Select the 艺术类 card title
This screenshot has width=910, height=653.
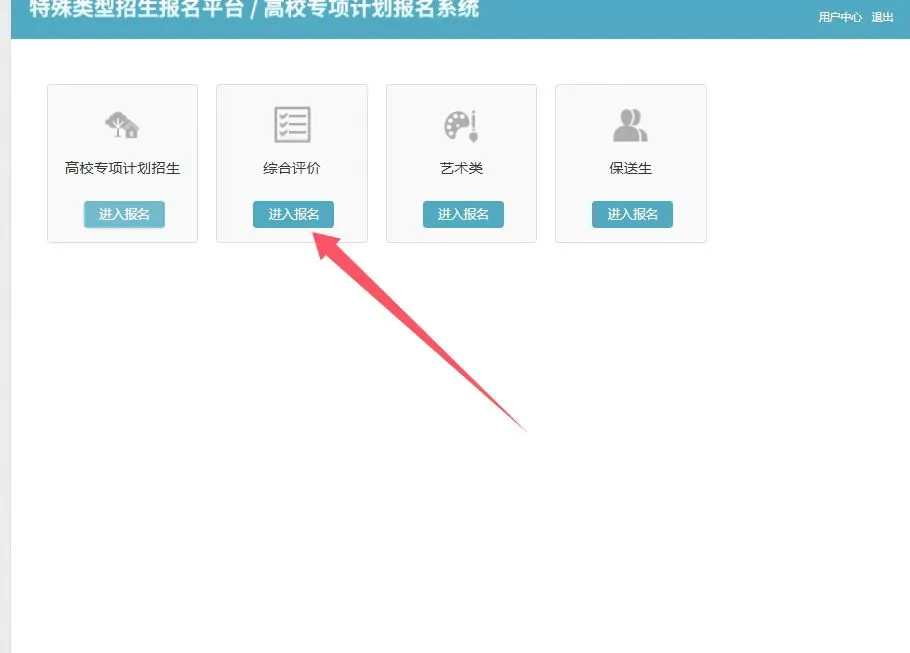point(461,168)
